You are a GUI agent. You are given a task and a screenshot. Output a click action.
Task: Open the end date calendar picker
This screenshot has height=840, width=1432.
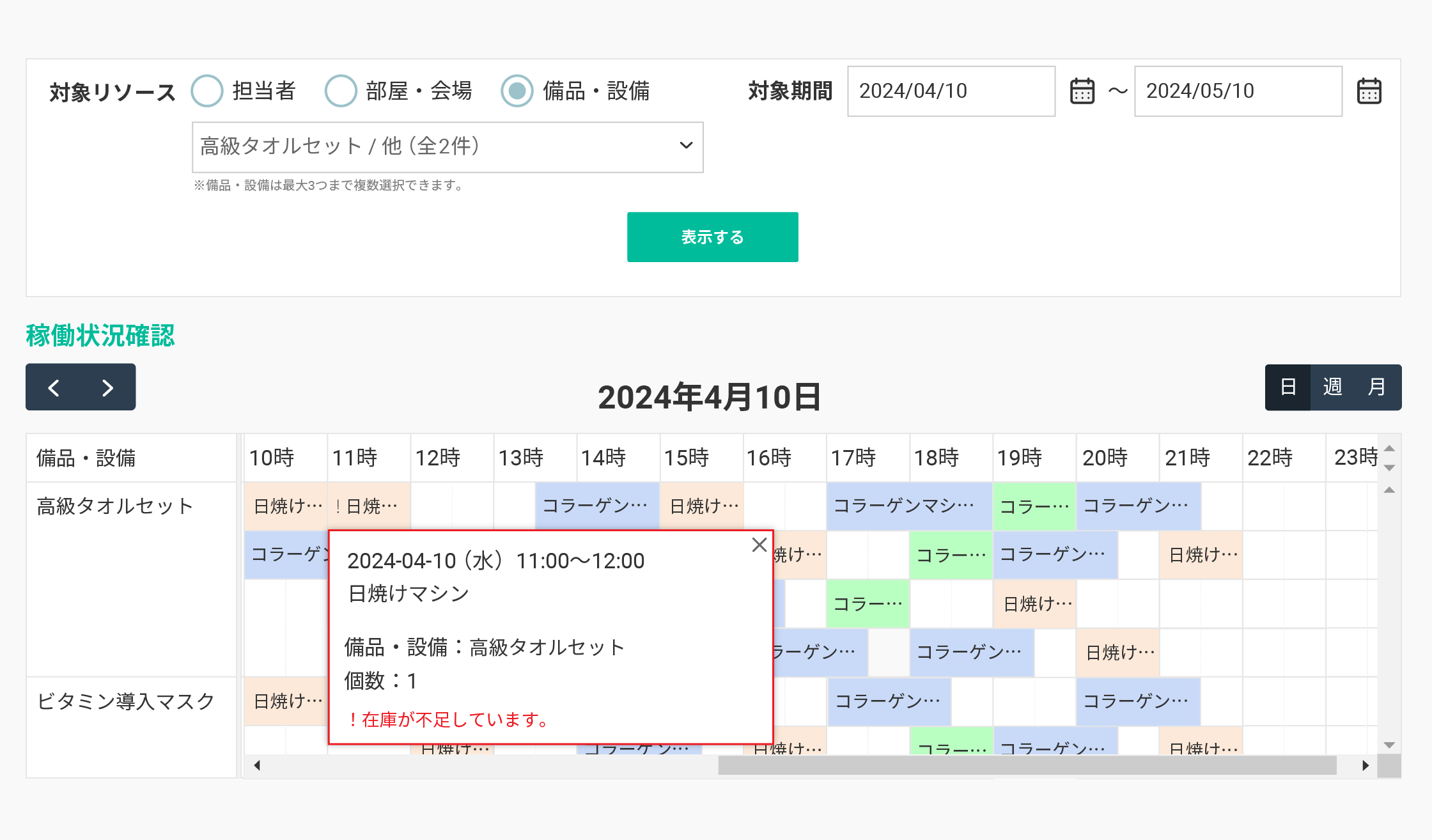click(1369, 91)
